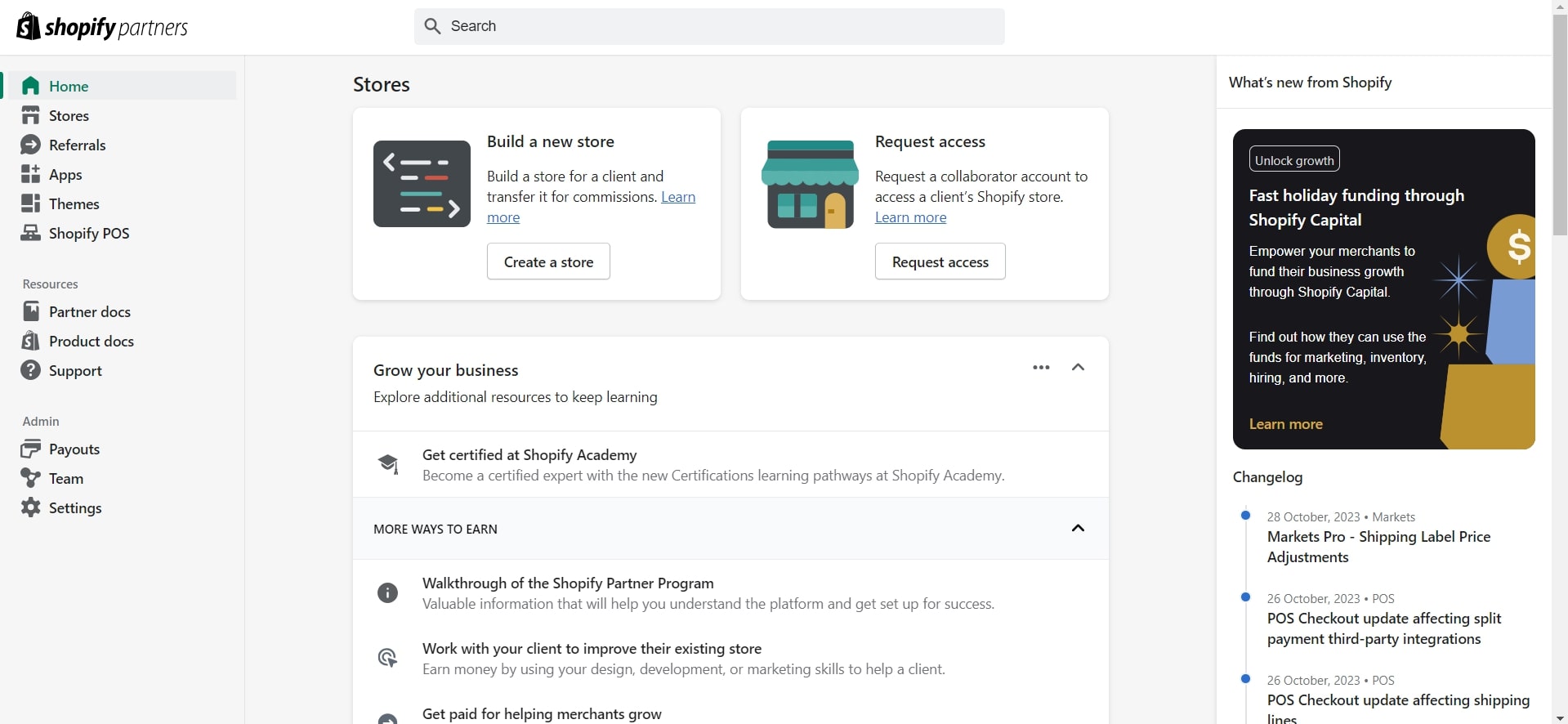
Task: Click the Product docs Shopify bag icon
Action: [x=31, y=341]
